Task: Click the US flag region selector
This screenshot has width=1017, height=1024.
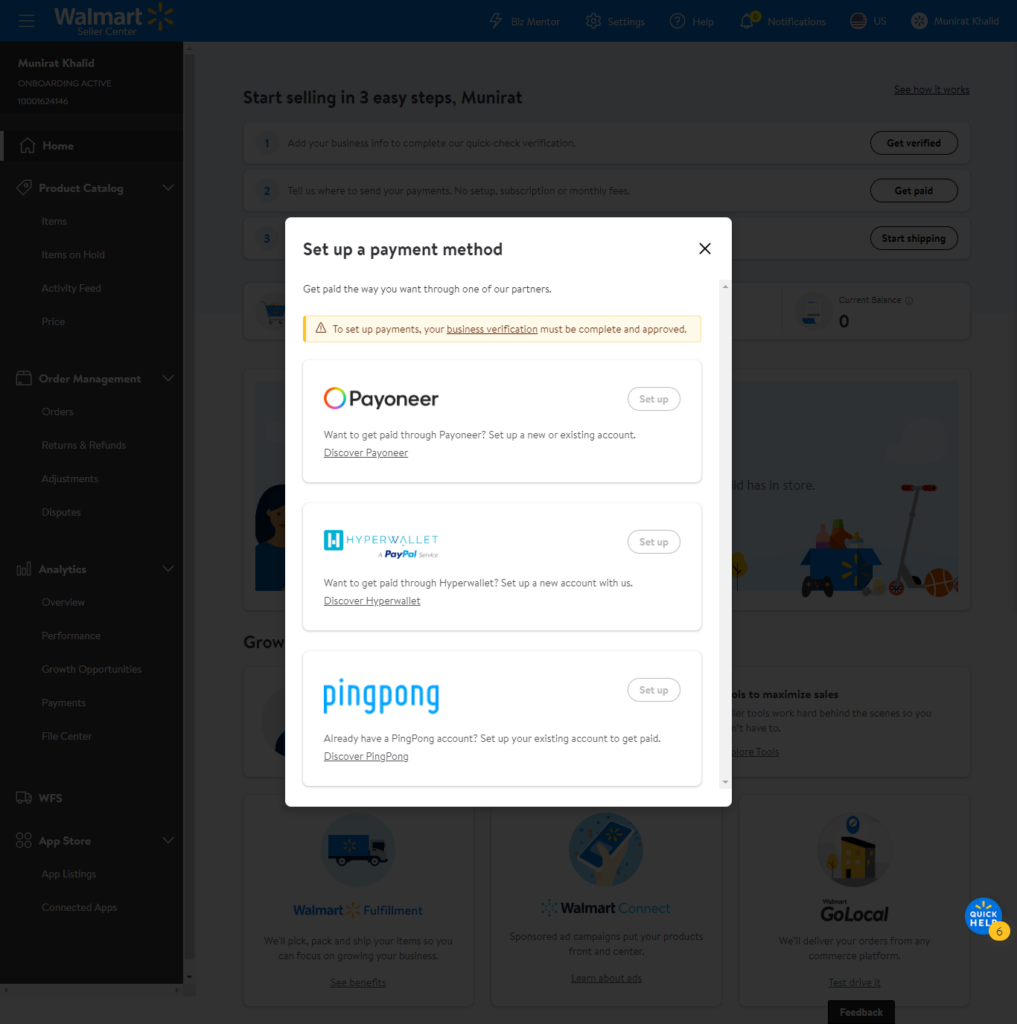Action: (857, 21)
